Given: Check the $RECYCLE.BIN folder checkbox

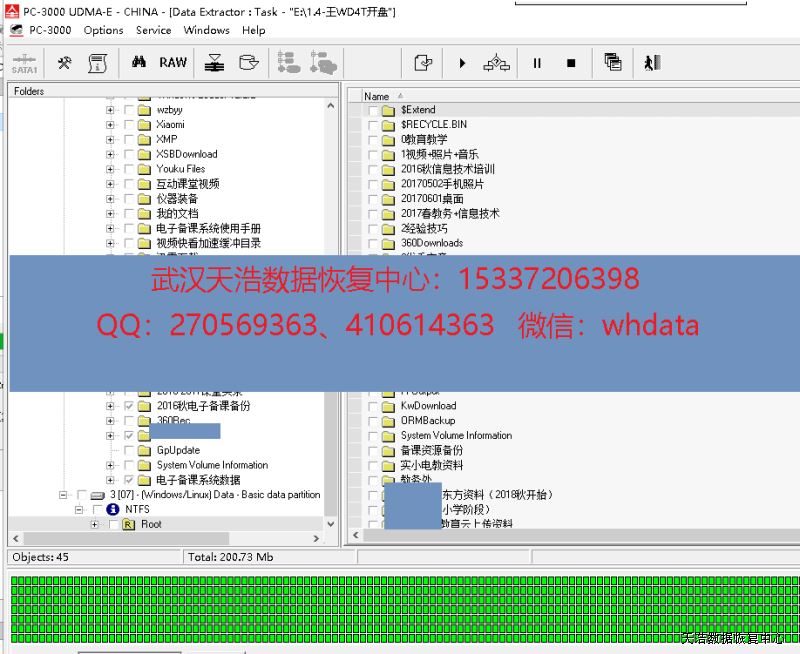Looking at the screenshot, I should pyautogui.click(x=373, y=125).
